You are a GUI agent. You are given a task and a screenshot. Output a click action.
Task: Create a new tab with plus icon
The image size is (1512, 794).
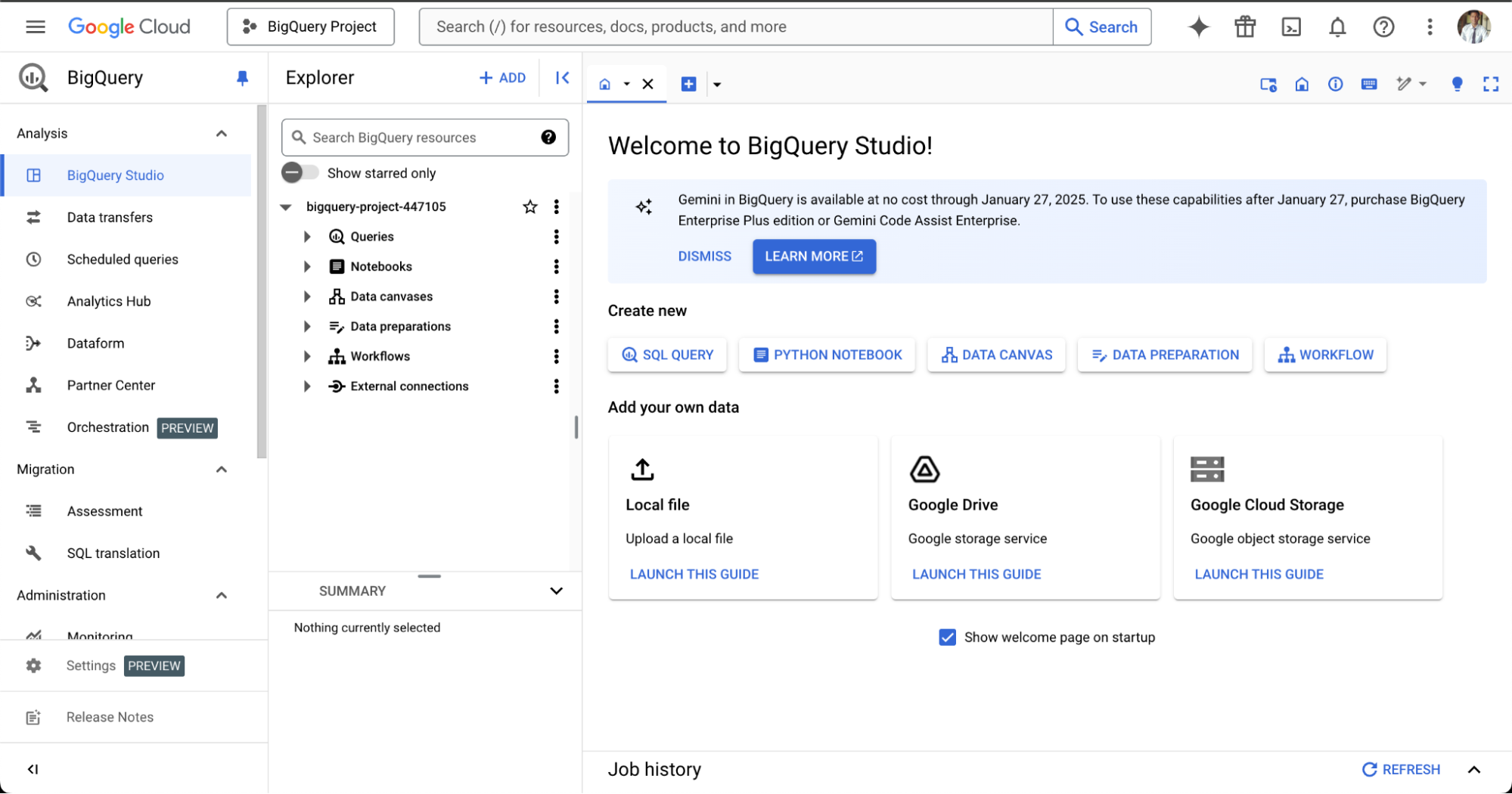(x=688, y=84)
